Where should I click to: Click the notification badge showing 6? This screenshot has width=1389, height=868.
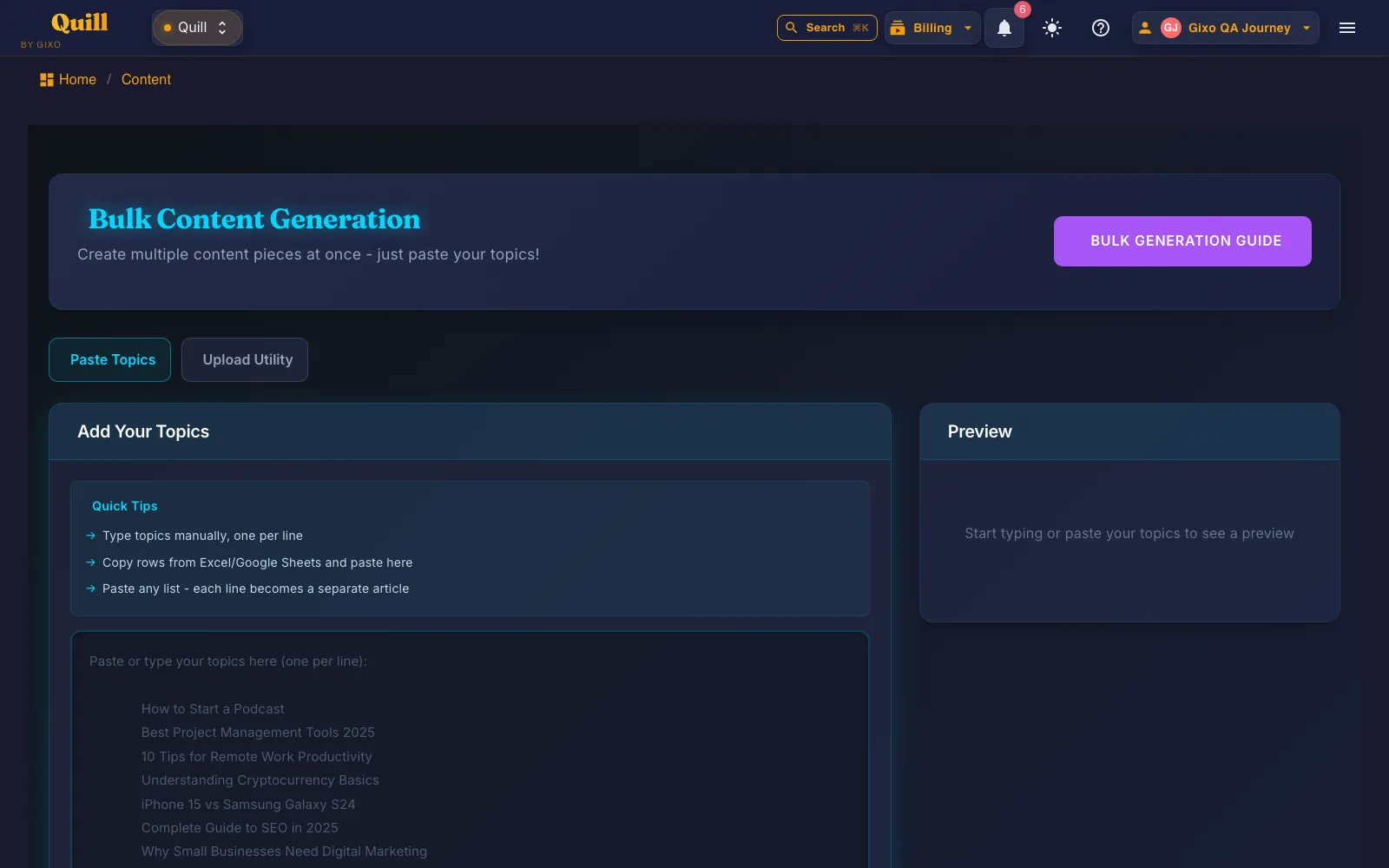point(1023,10)
